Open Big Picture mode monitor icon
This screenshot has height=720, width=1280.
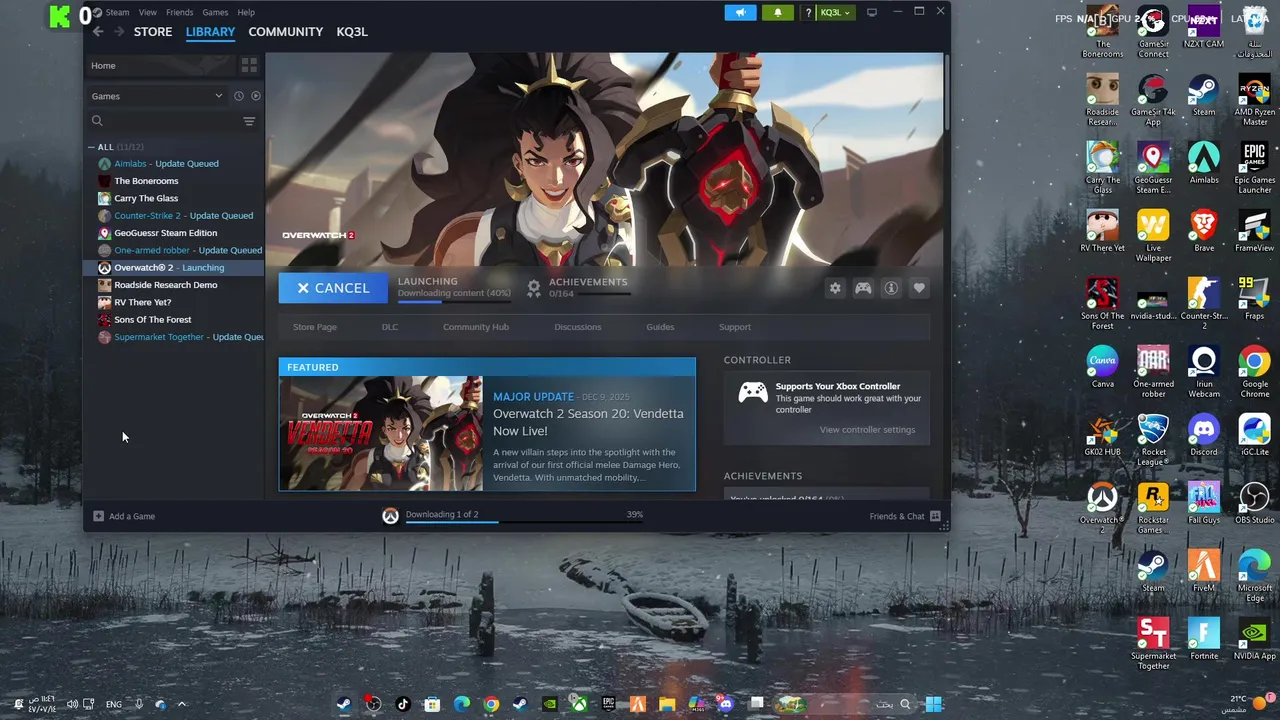(872, 12)
